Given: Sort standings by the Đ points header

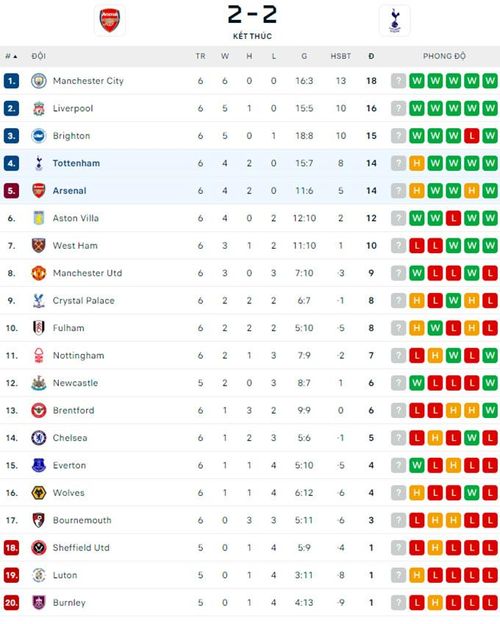Looking at the screenshot, I should tap(371, 56).
